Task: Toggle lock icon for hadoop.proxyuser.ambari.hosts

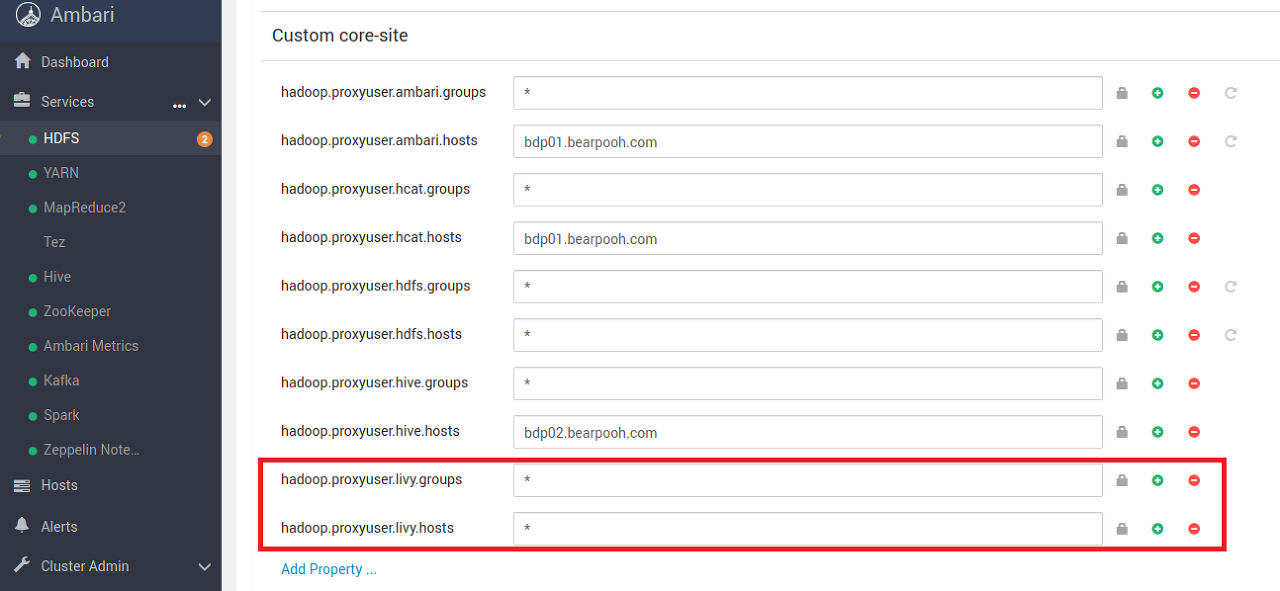Action: tap(1122, 141)
